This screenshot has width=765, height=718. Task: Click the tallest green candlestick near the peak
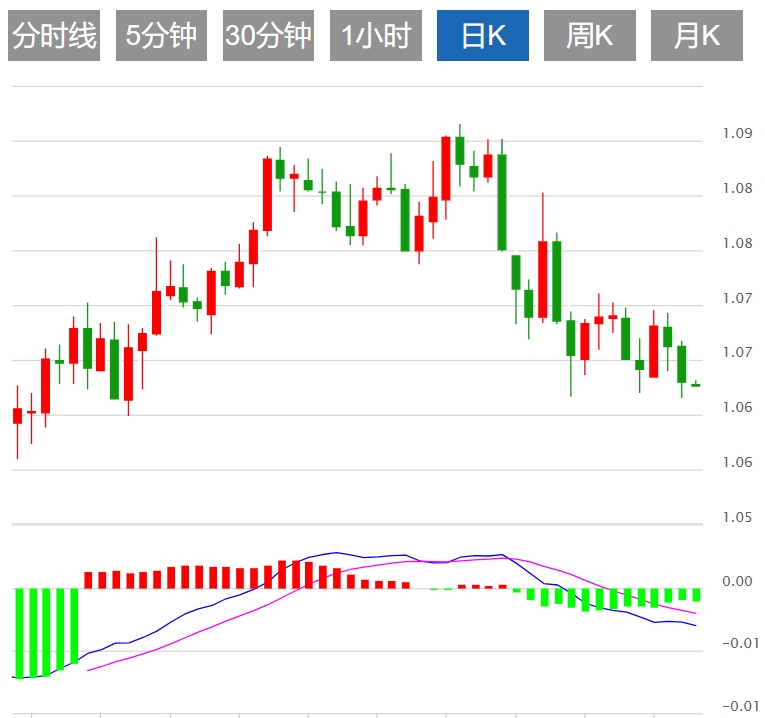tap(502, 202)
